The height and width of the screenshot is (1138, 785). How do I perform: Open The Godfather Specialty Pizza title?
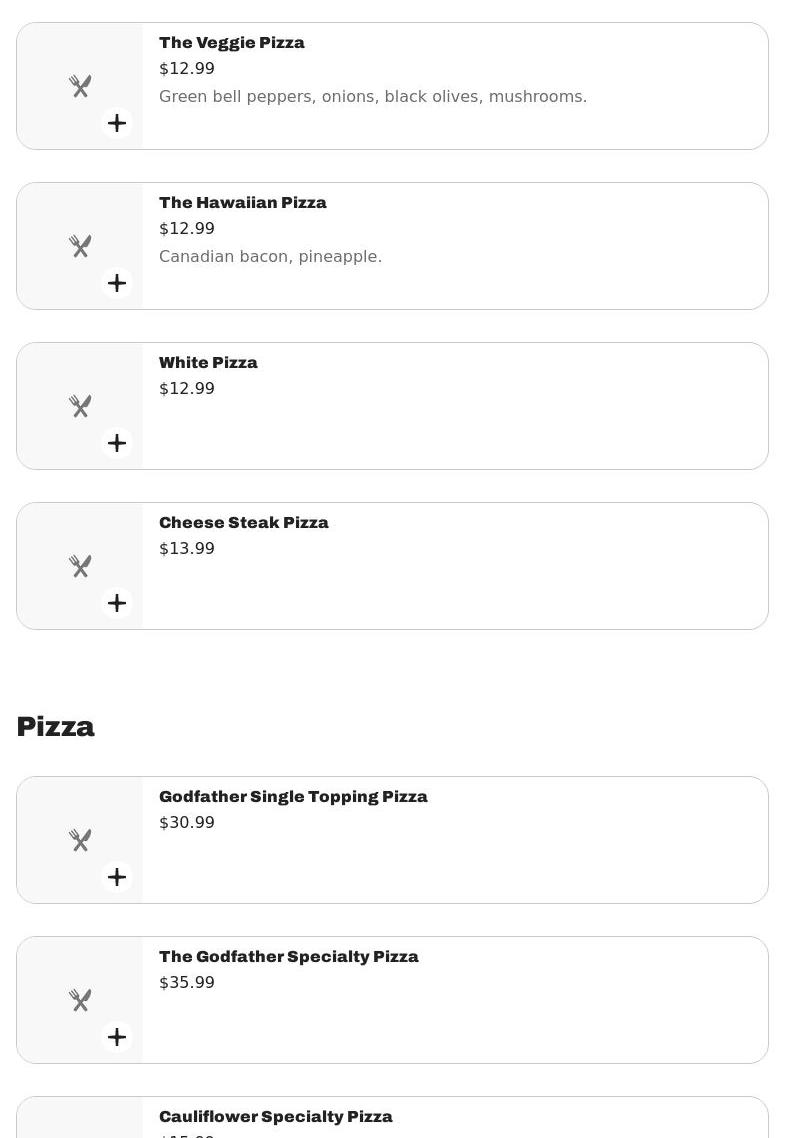[x=289, y=957]
